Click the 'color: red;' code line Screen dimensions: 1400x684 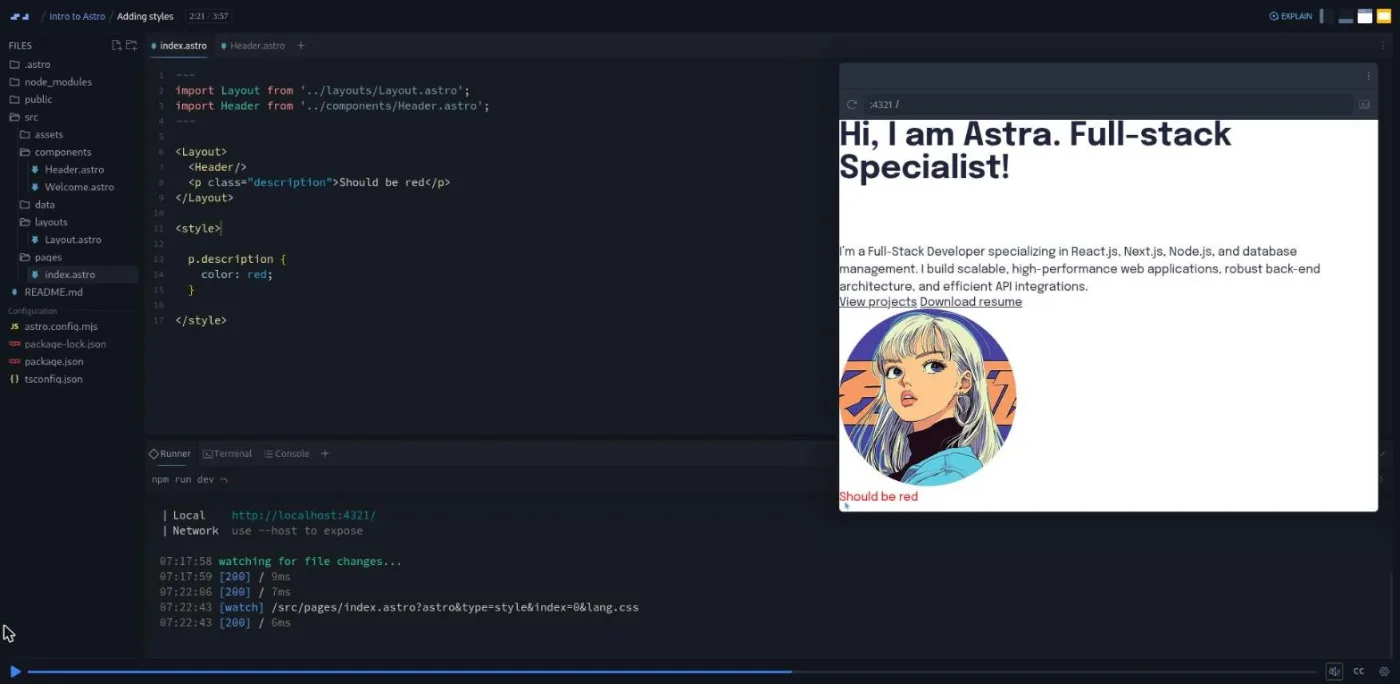(x=237, y=274)
